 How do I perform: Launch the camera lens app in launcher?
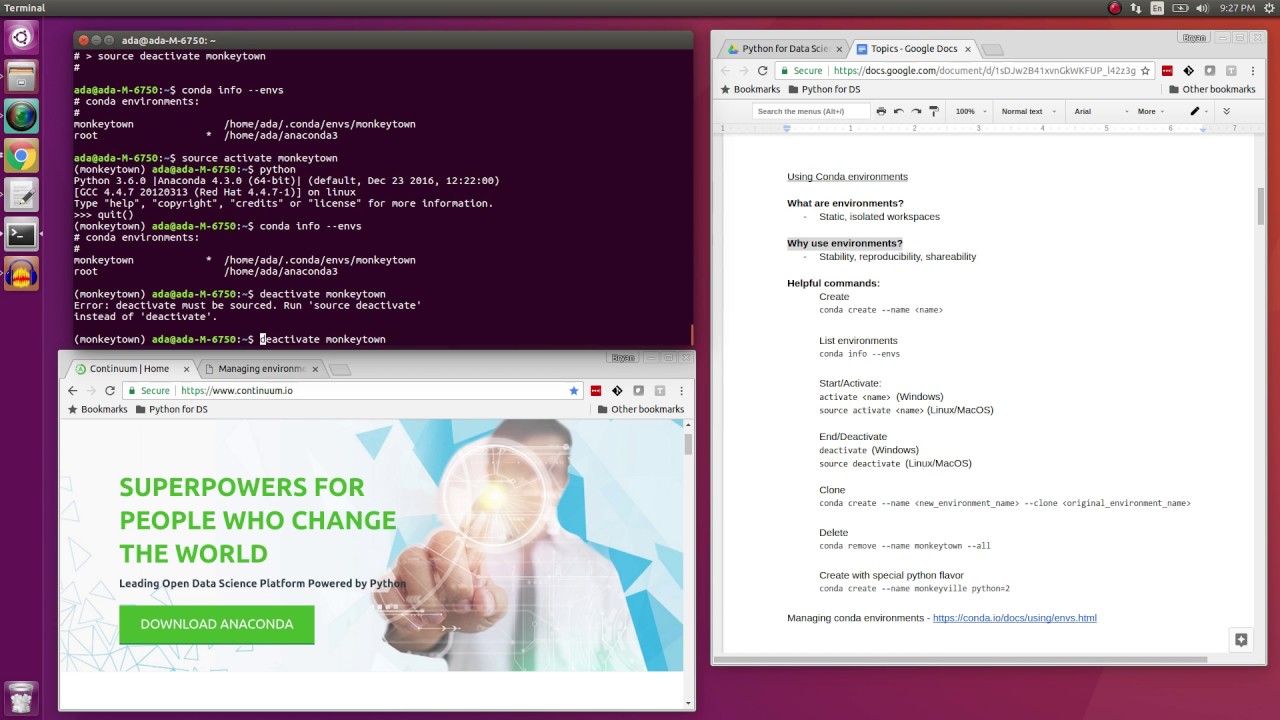click(21, 116)
